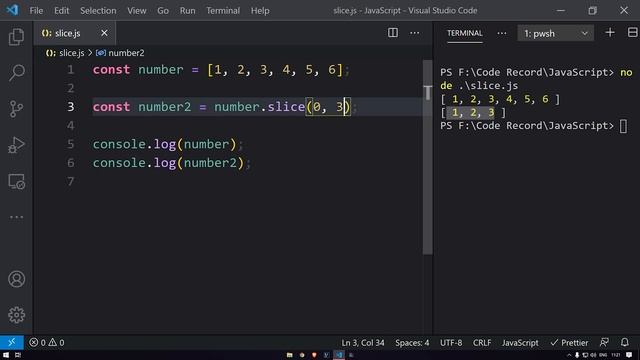
Task: Click highlighted '1, 2, 3' terminal output
Action: [471, 112]
